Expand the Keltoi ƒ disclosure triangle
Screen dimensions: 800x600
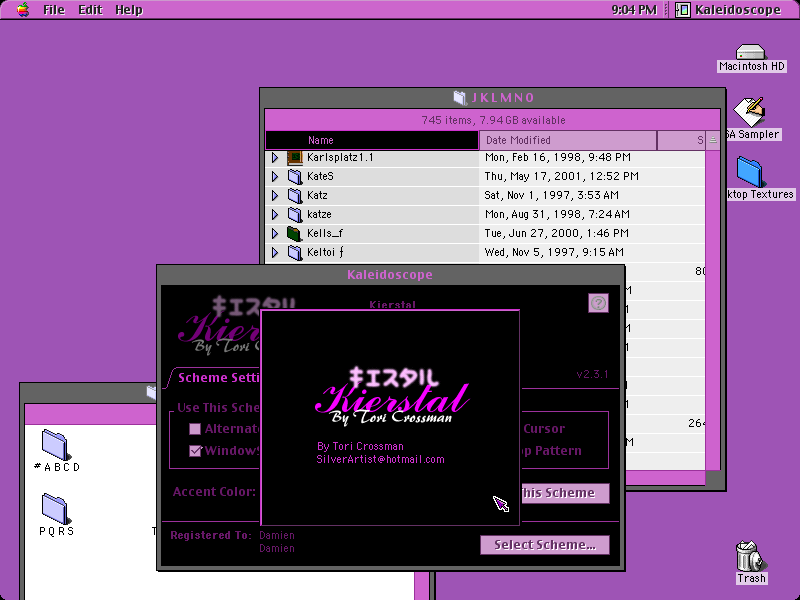[275, 253]
